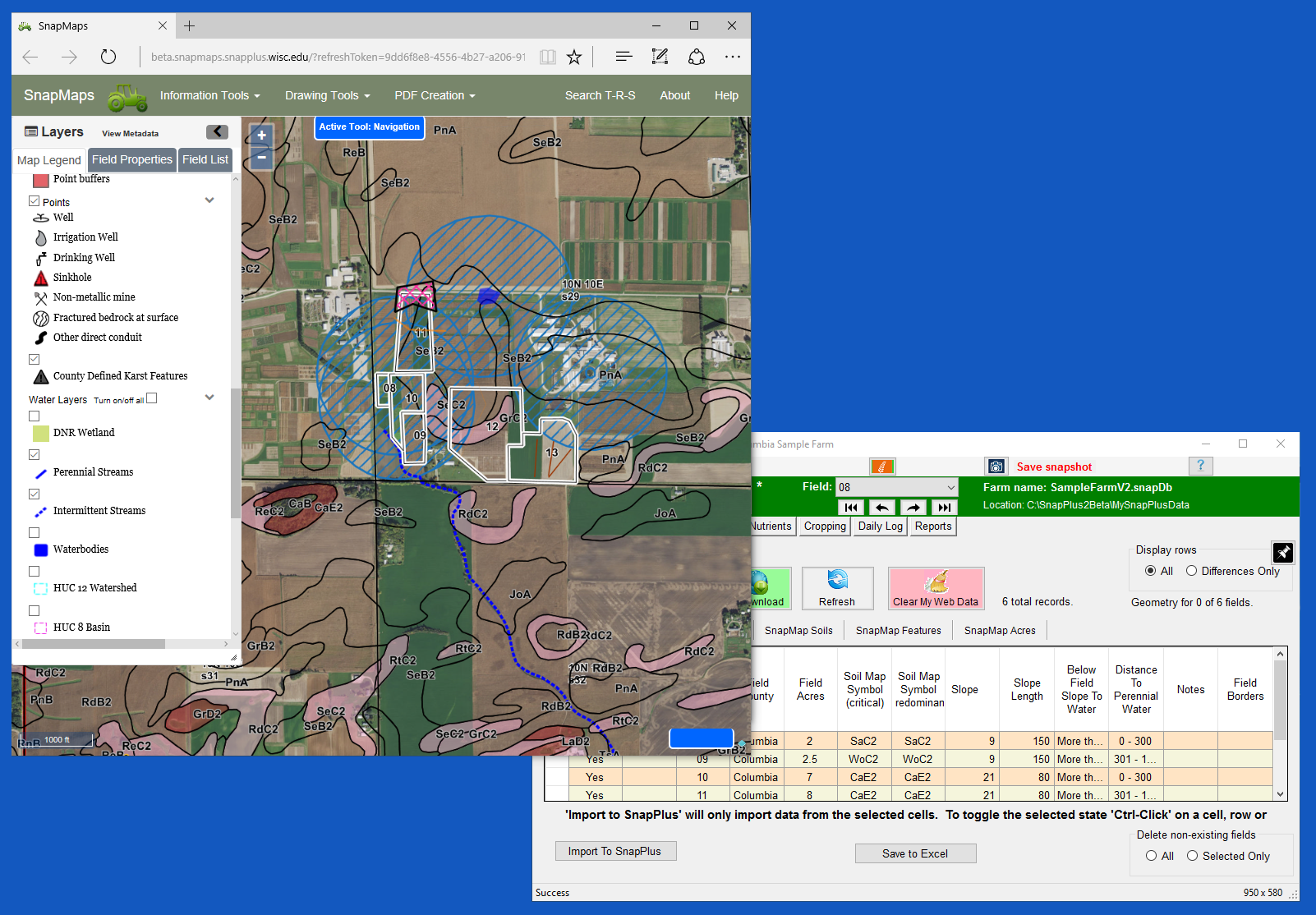Open the browser hub lines icon
Image resolution: width=1316 pixels, height=915 pixels.
[623, 56]
